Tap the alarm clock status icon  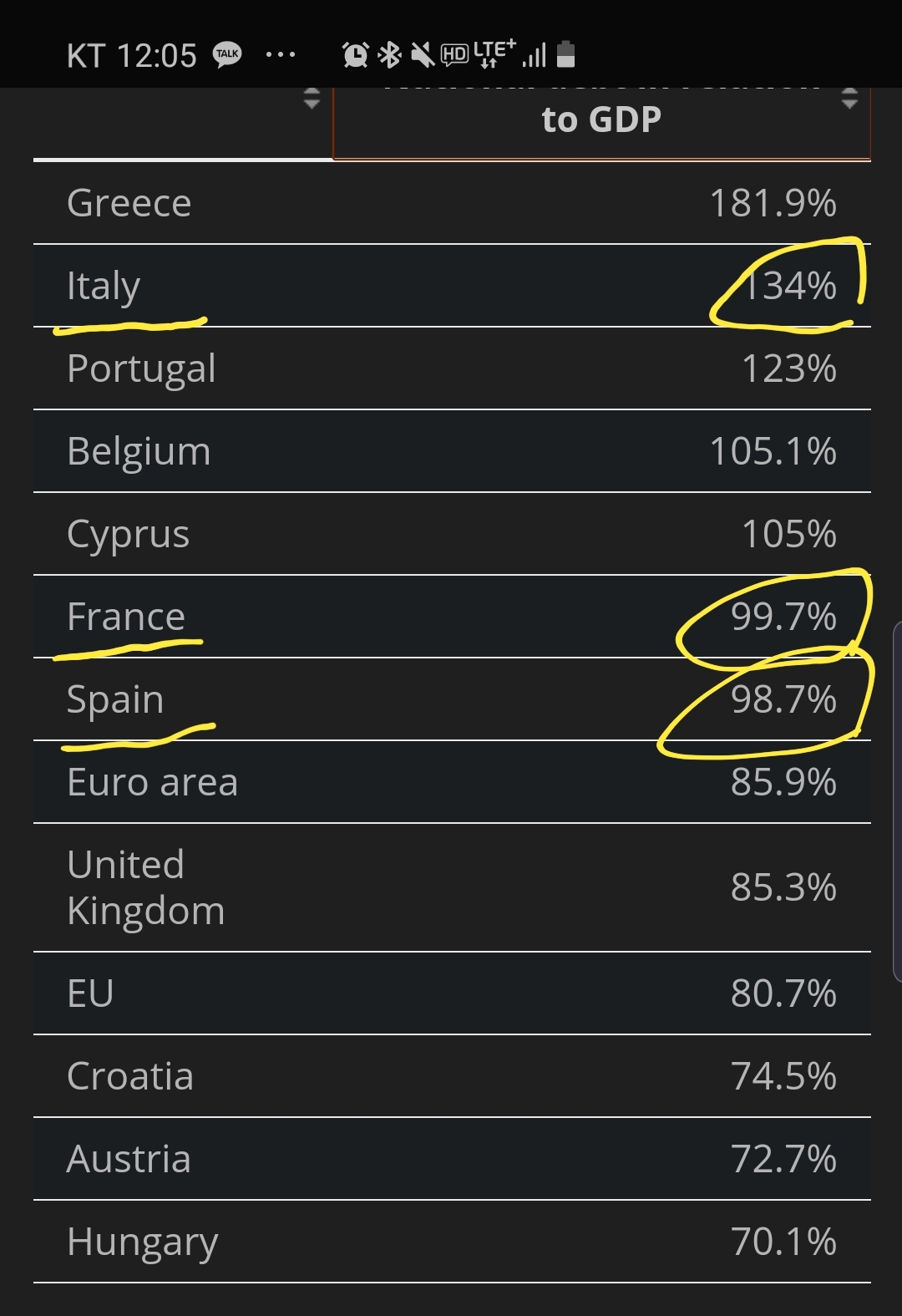pyautogui.click(x=356, y=55)
